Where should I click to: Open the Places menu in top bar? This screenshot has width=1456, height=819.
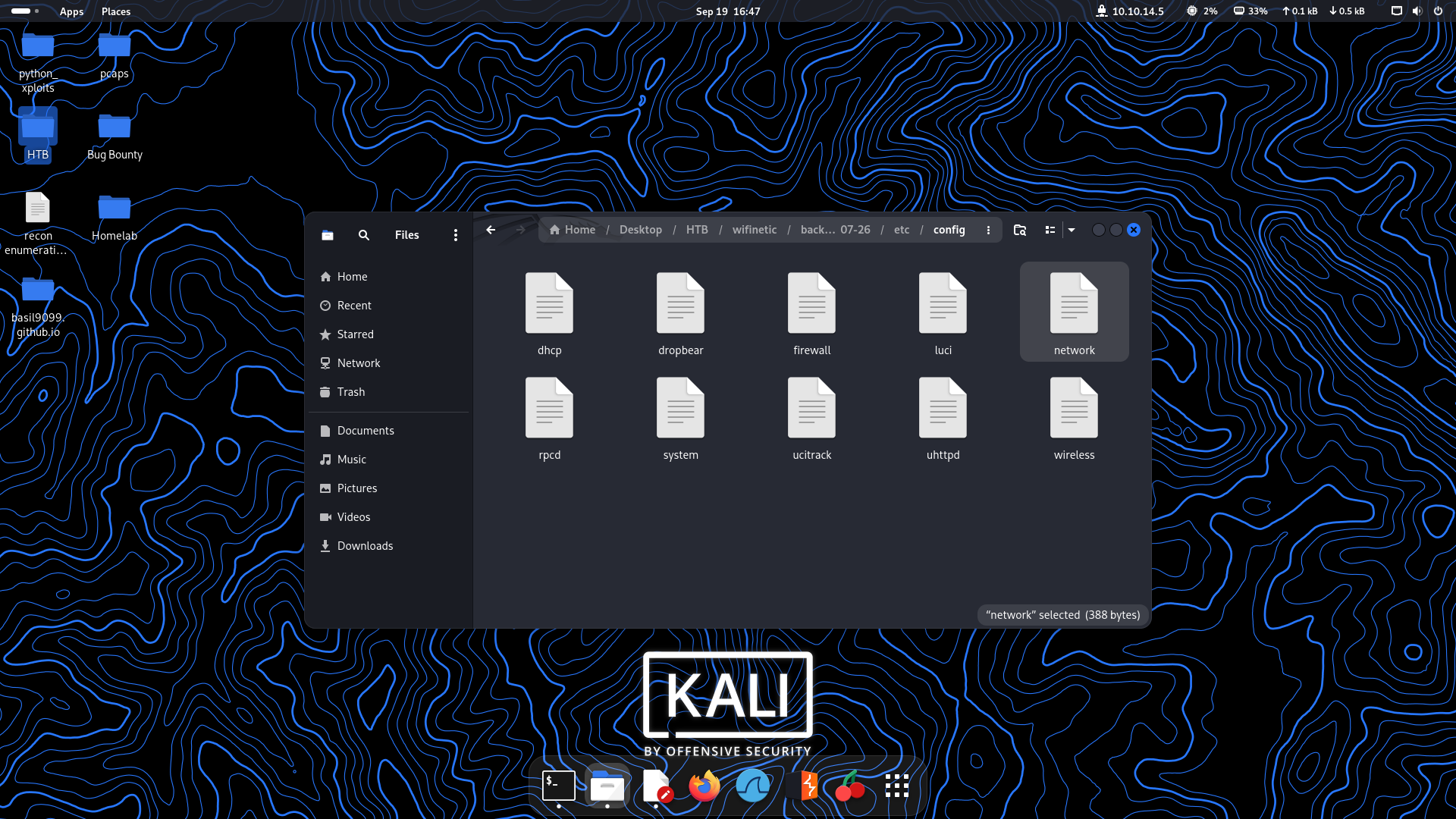click(x=116, y=11)
